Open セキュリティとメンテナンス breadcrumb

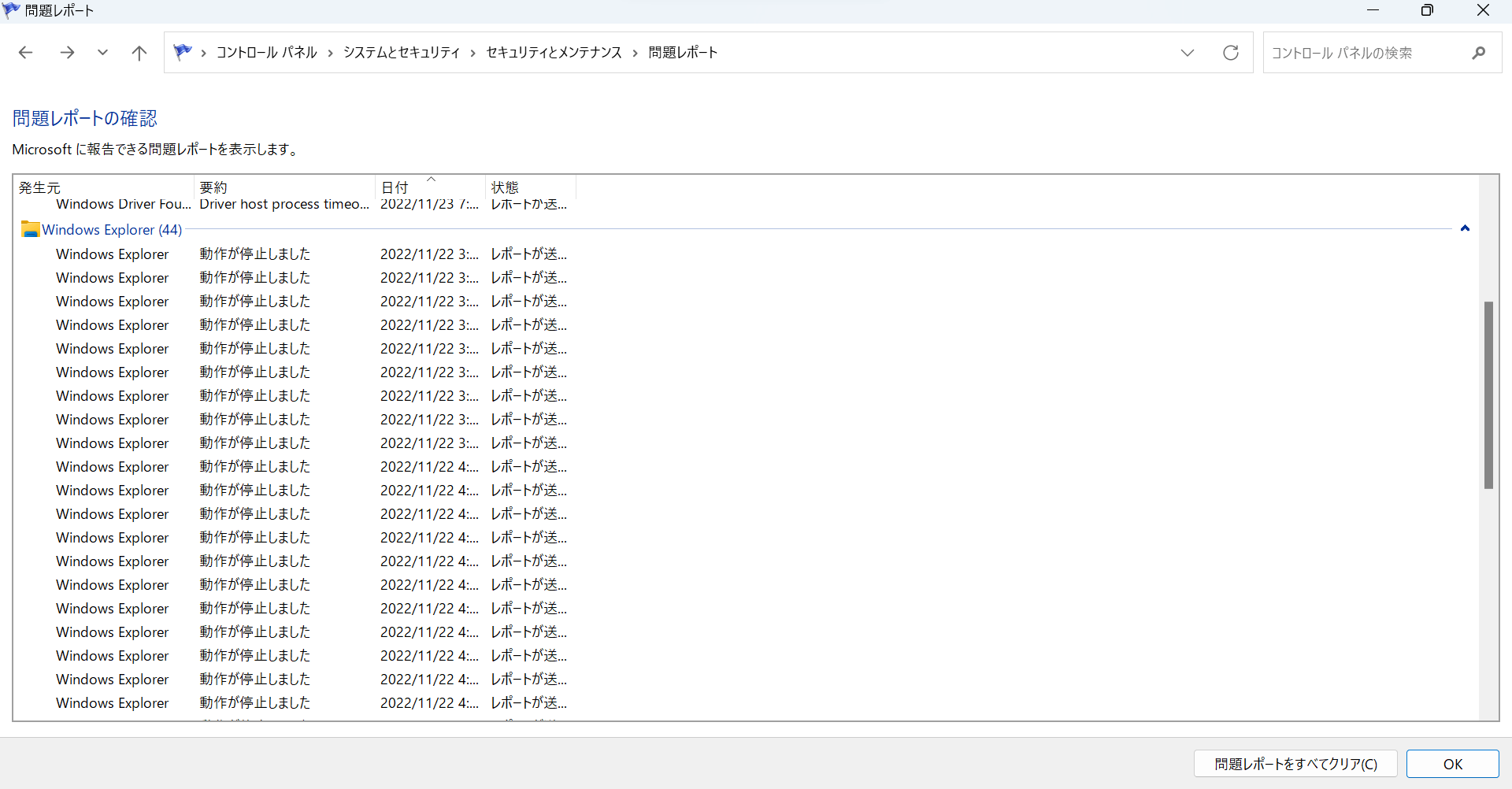tap(554, 53)
